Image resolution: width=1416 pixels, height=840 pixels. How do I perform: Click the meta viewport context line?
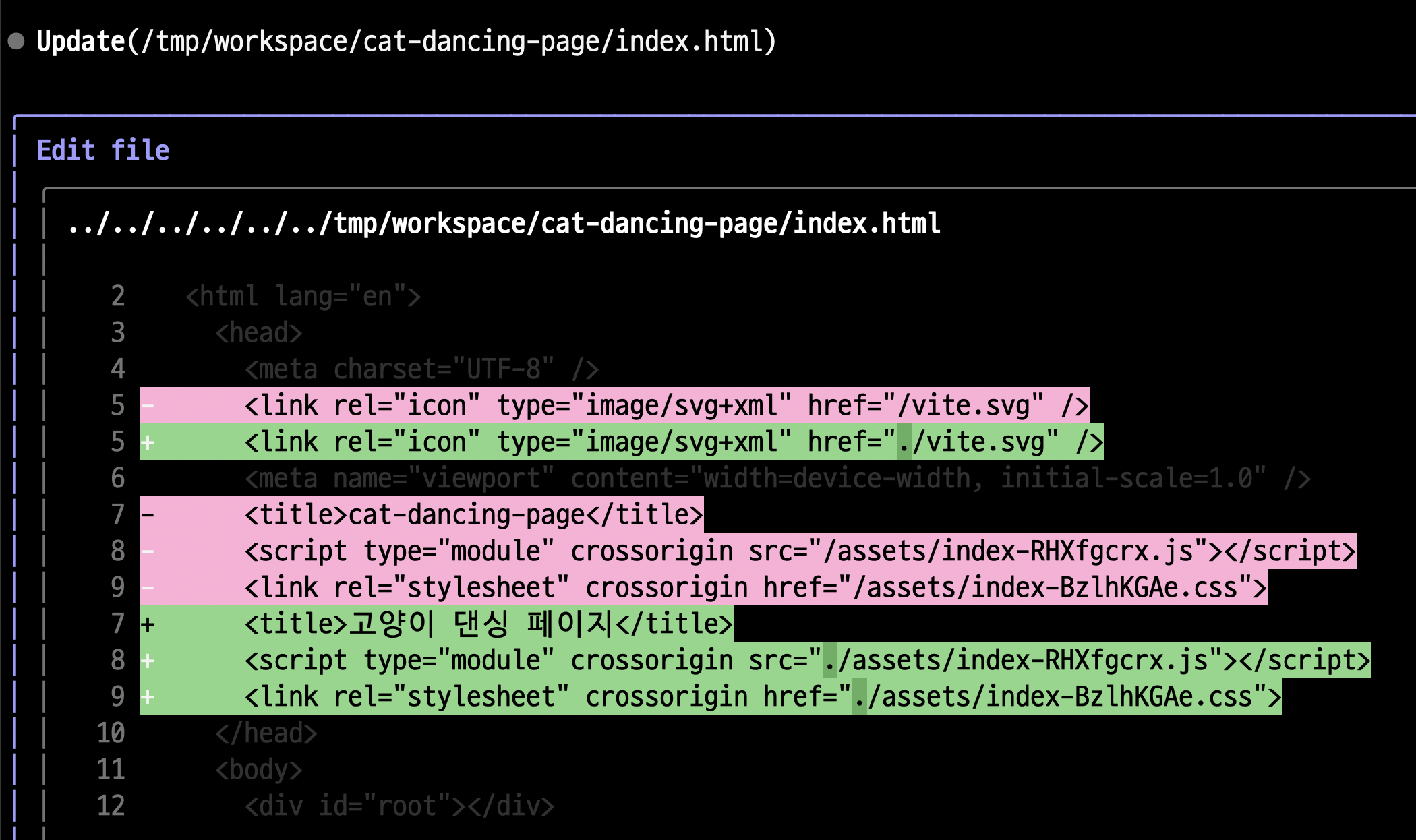(777, 479)
